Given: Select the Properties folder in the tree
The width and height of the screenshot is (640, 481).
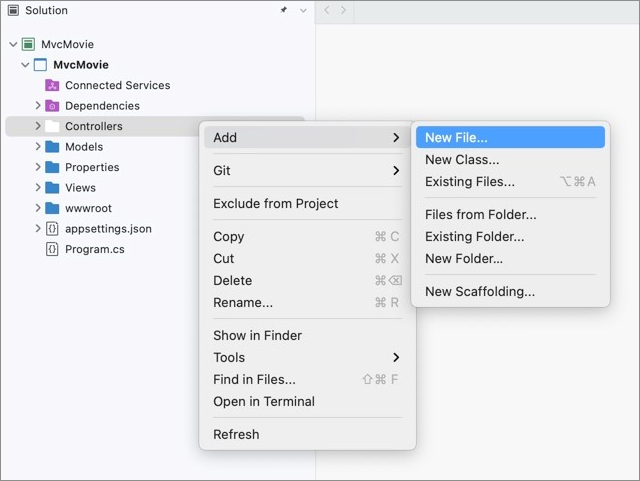Looking at the screenshot, I should click(x=92, y=167).
